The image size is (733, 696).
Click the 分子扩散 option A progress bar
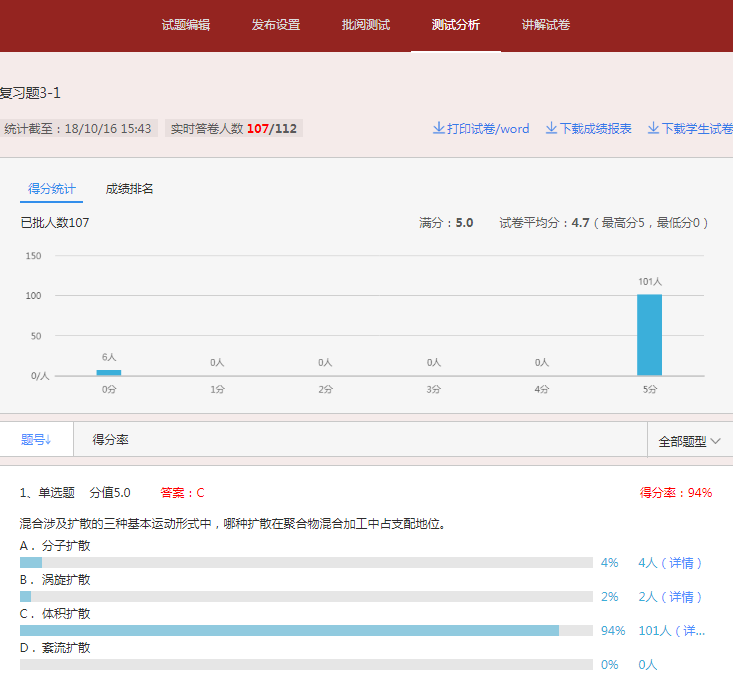[306, 563]
